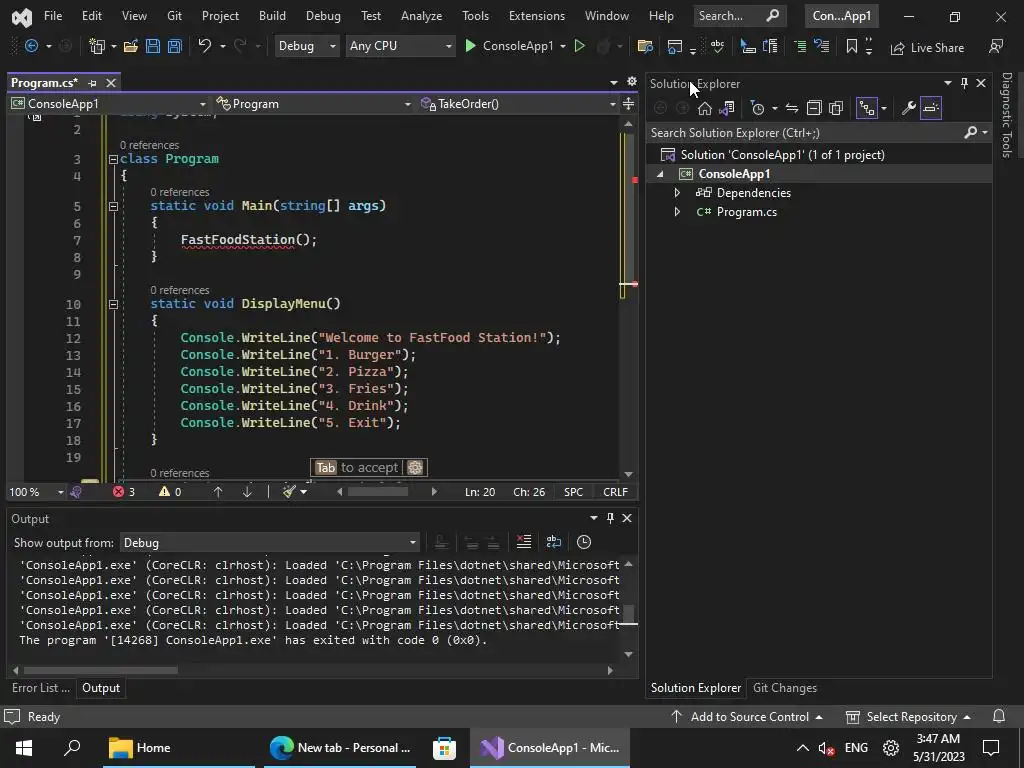Click the Open File folder icon
The width and height of the screenshot is (1024, 768).
click(x=131, y=46)
